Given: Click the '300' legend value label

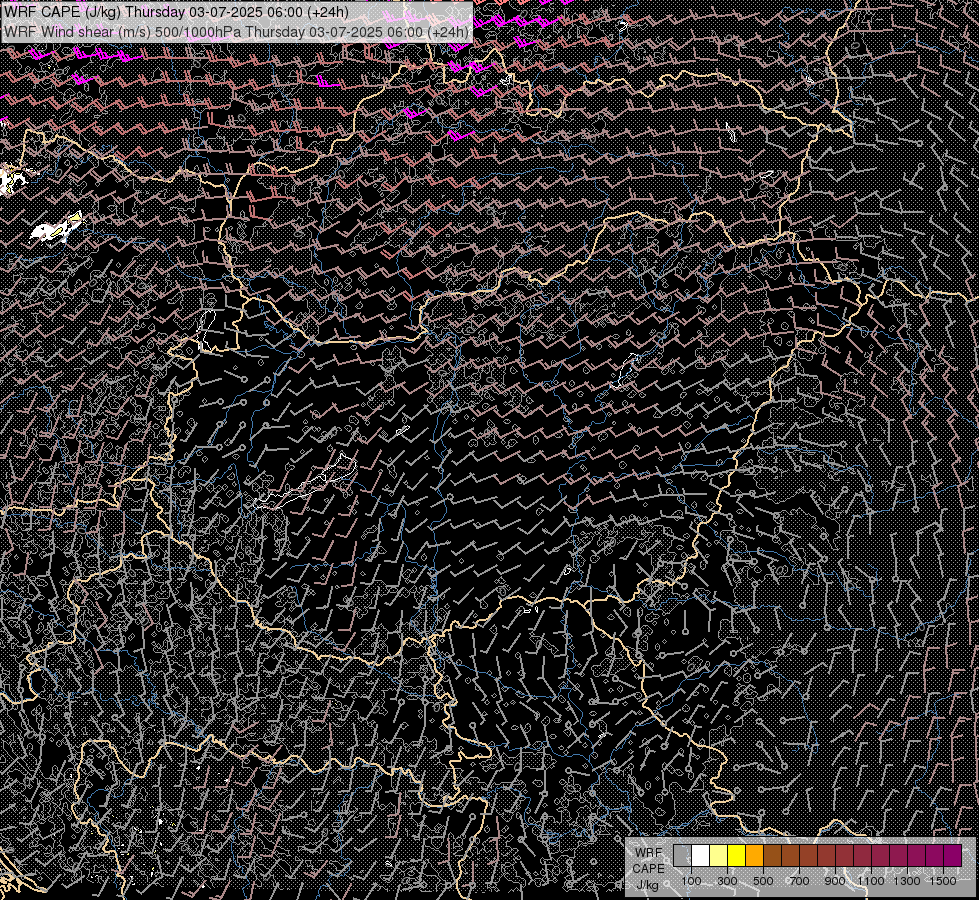Looking at the screenshot, I should pyautogui.click(x=727, y=881).
